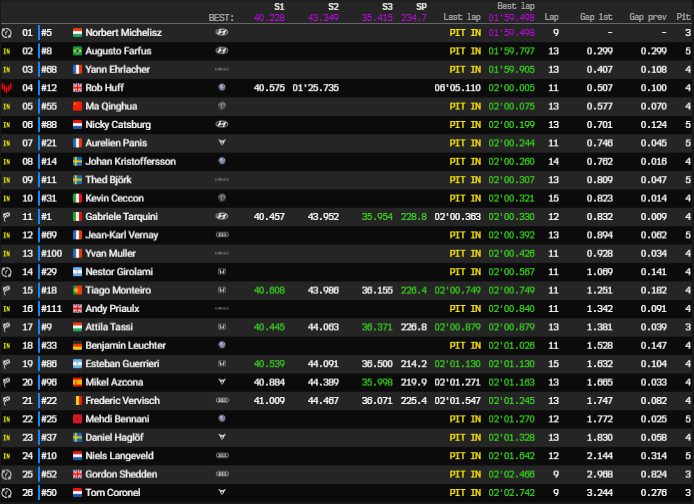Image resolution: width=694 pixels, height=504 pixels.
Task: Click car number #100
Action: 52,254
